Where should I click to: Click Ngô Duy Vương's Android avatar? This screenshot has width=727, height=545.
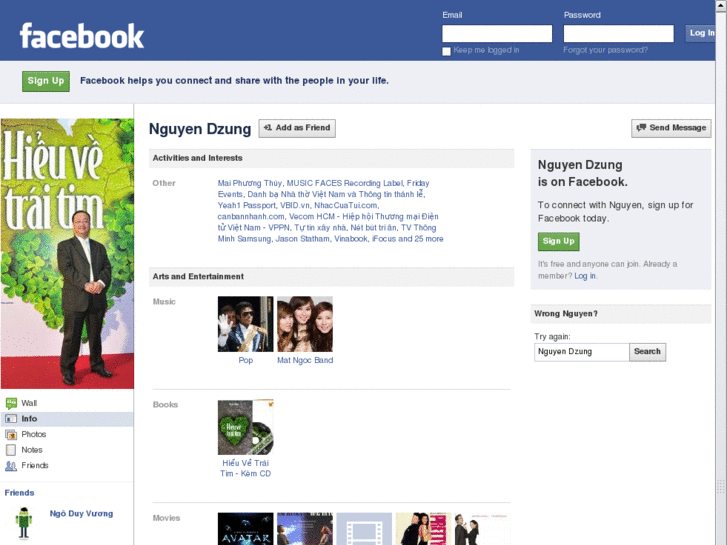pos(24,523)
